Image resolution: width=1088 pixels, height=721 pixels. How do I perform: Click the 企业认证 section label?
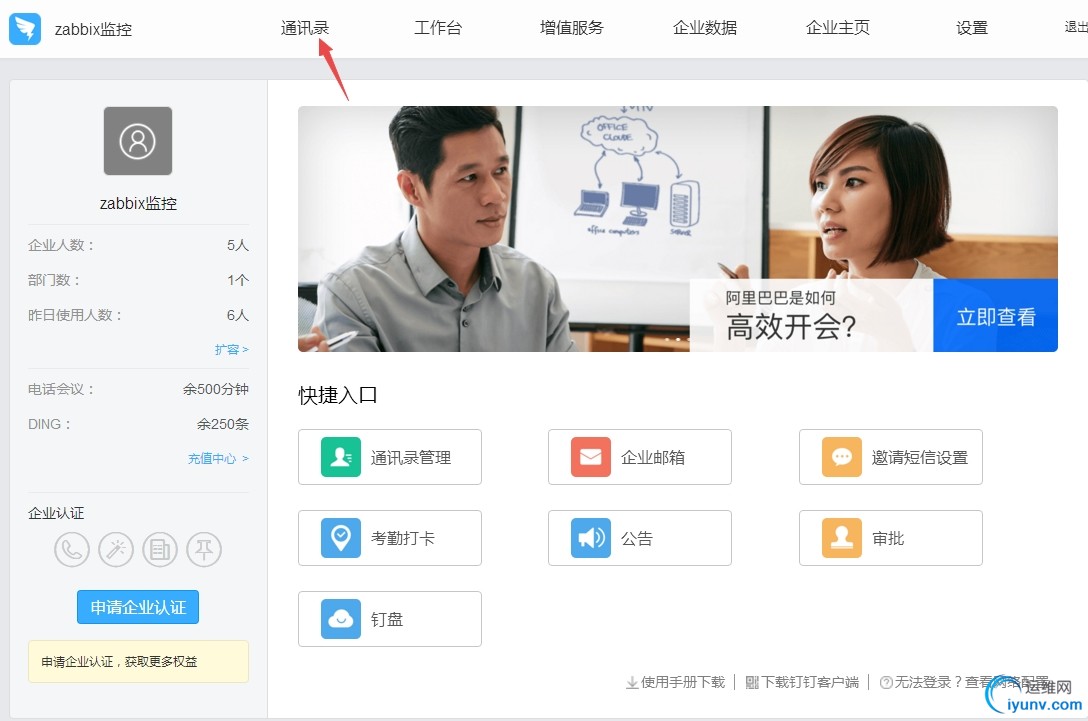(x=56, y=514)
